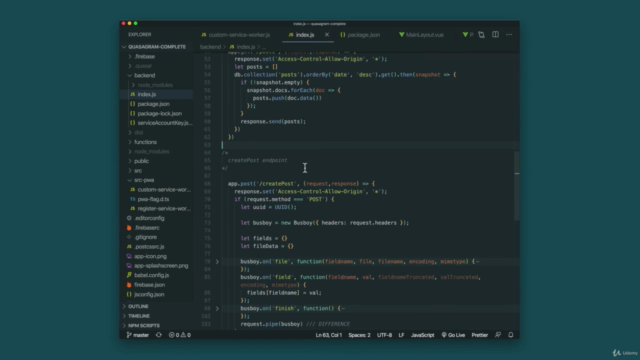Expand the .firebase folder

coord(144,56)
